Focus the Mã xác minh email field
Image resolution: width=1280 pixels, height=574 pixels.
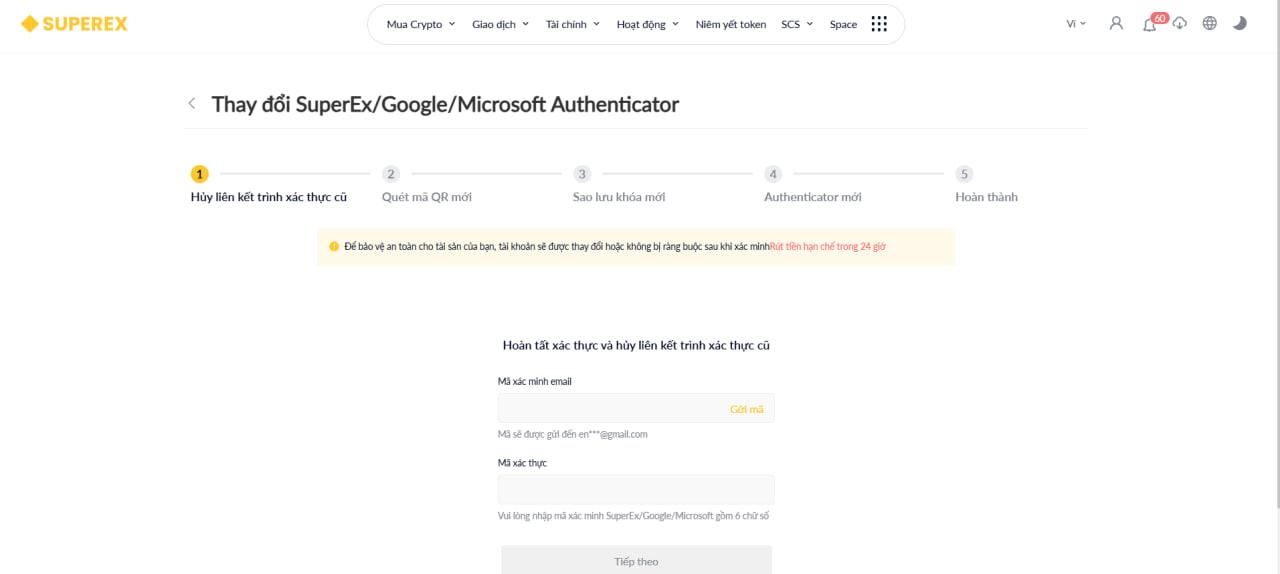point(636,408)
